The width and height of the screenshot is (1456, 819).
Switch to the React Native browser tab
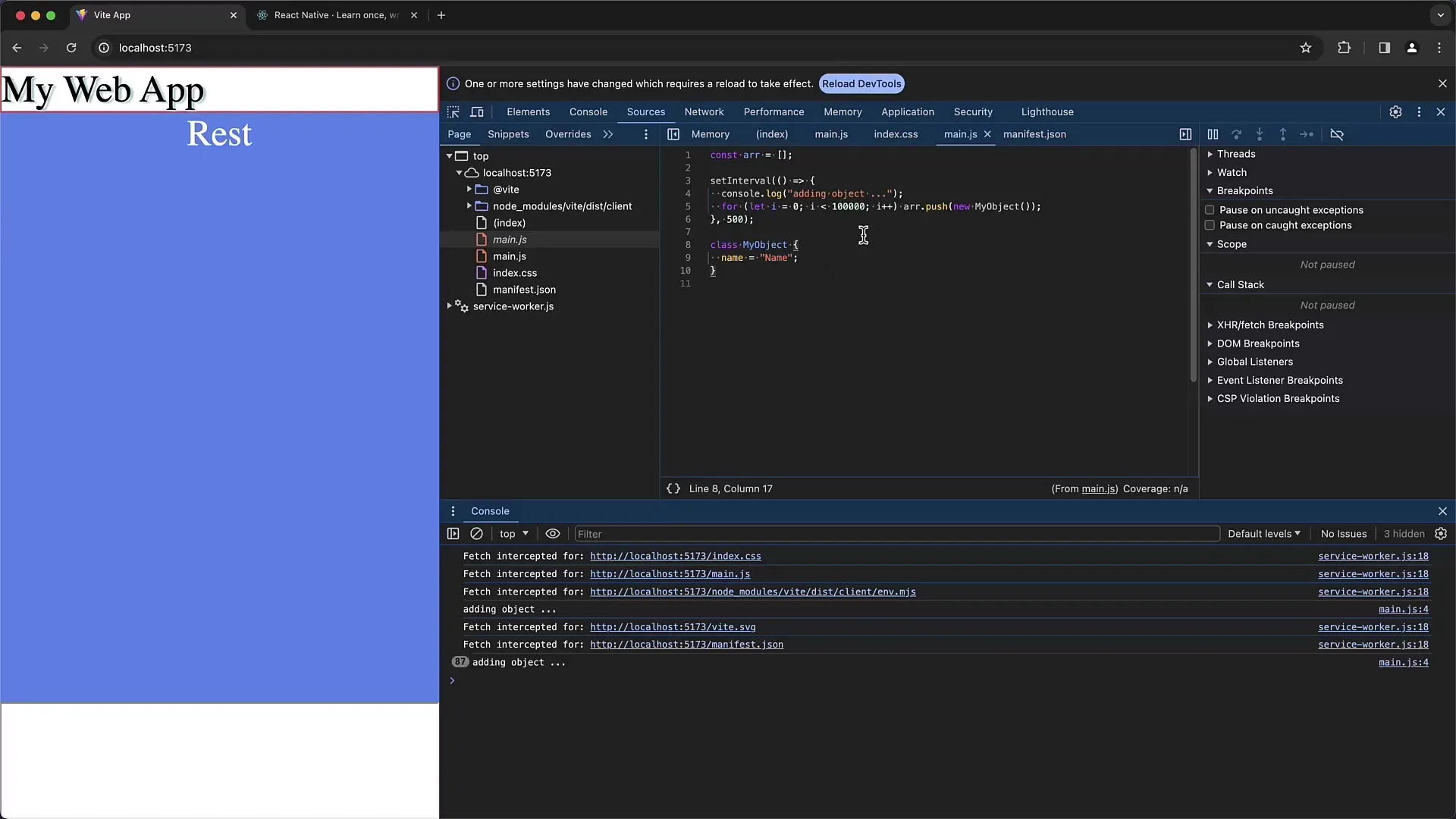tap(336, 15)
